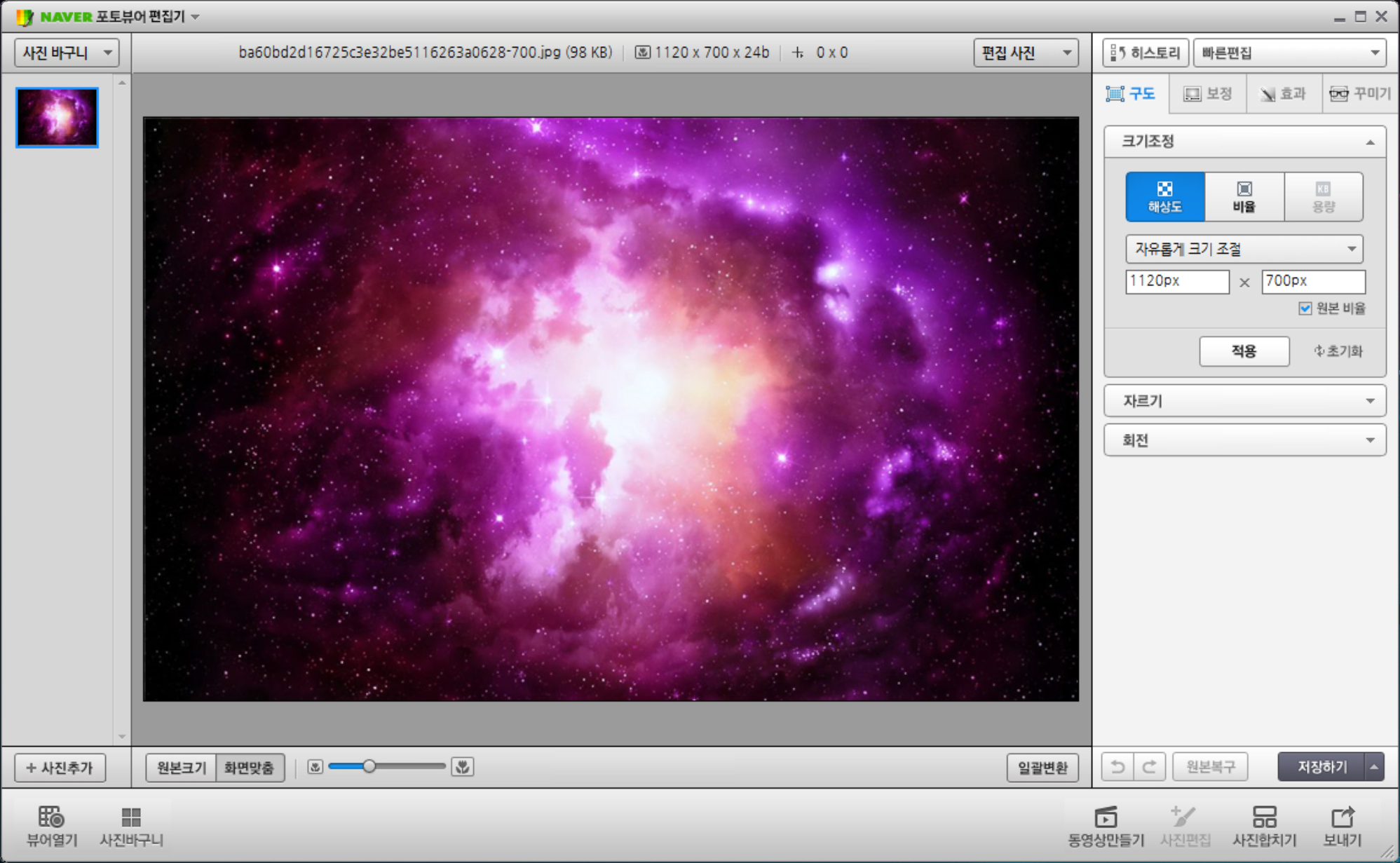Click the zoom-in flower icon beside slider
The image size is (1400, 863).
pyautogui.click(x=463, y=767)
